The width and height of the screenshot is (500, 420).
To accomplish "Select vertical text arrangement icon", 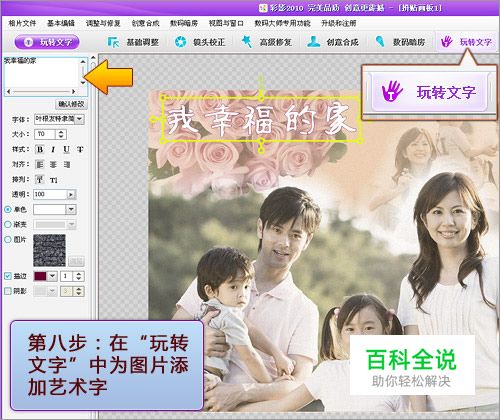I will pos(53,180).
